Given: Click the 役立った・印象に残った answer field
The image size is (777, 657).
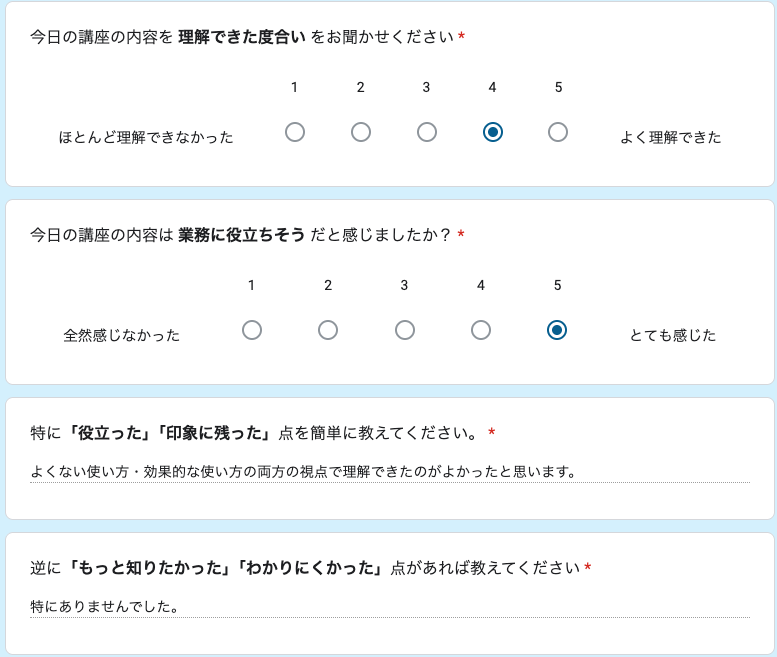Looking at the screenshot, I should coord(389,471).
